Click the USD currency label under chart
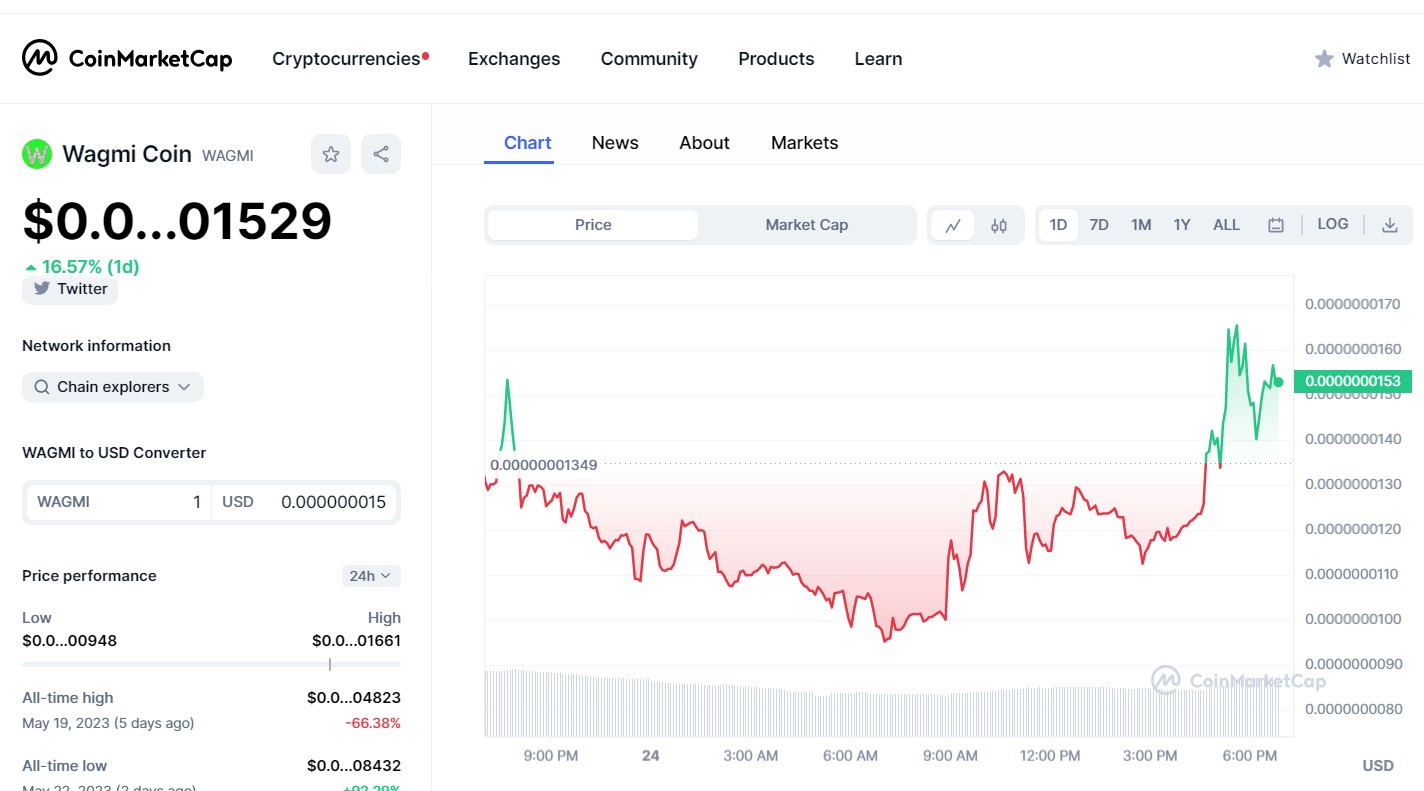The image size is (1424, 791). coord(1378,766)
